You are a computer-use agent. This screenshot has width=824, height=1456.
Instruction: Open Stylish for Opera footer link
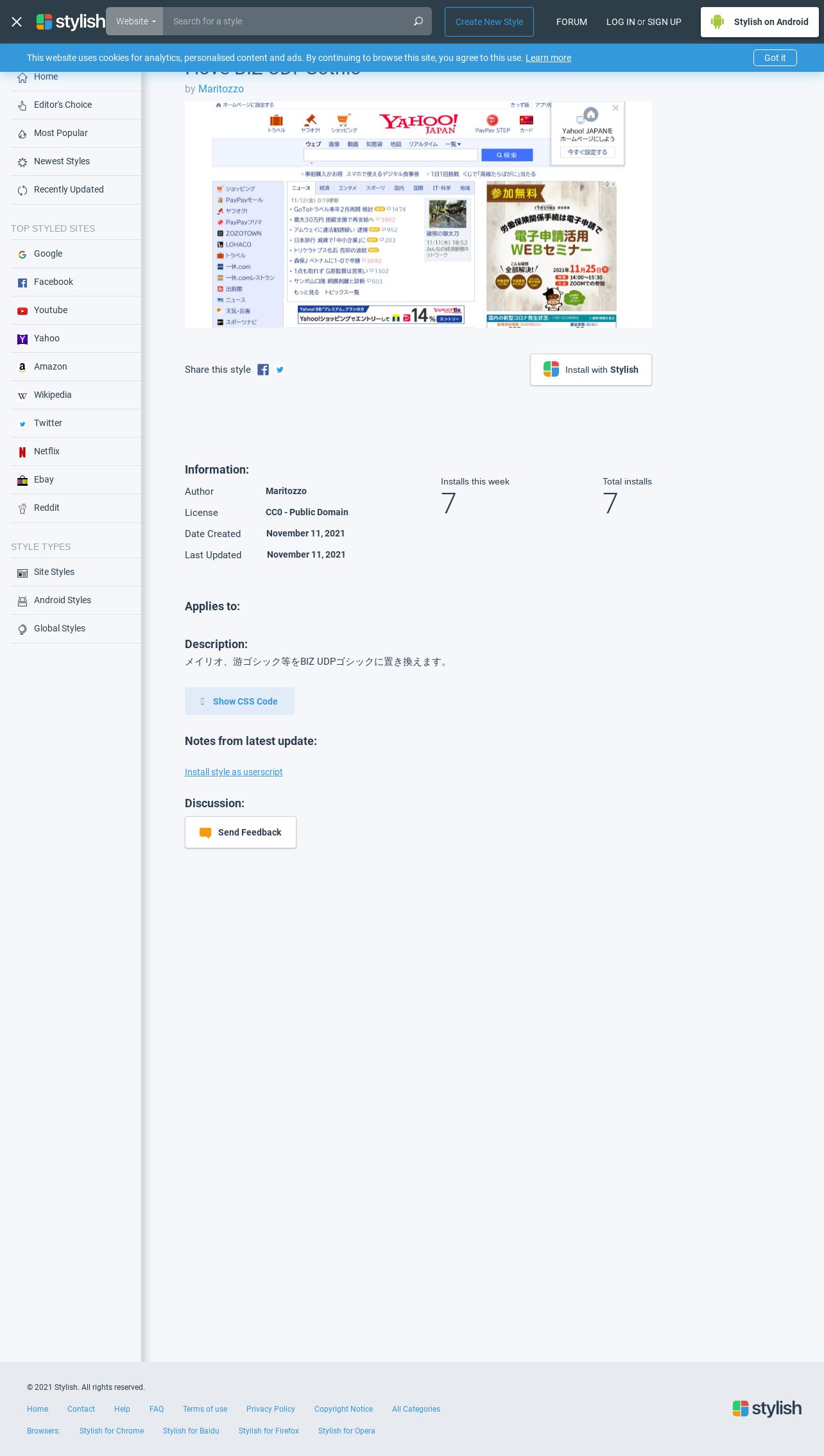pyautogui.click(x=347, y=1431)
